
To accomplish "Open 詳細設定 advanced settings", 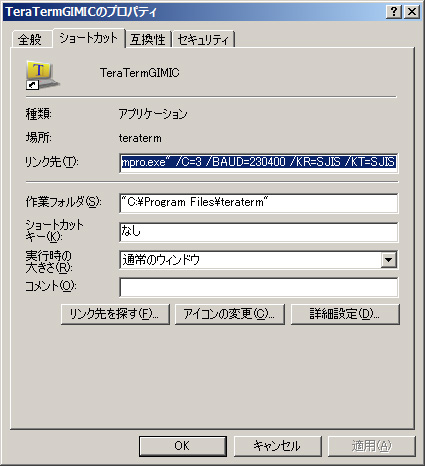I will 345,314.
